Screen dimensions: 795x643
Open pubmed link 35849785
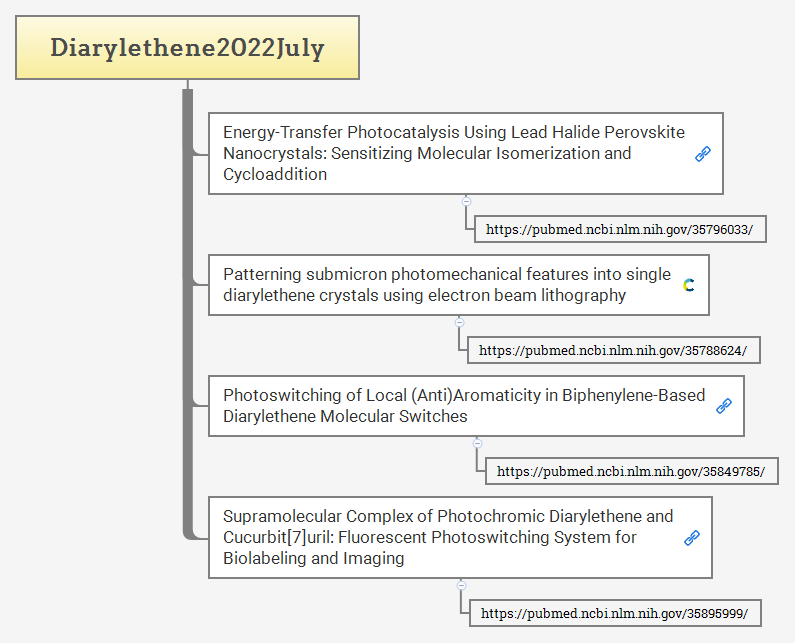click(x=632, y=472)
